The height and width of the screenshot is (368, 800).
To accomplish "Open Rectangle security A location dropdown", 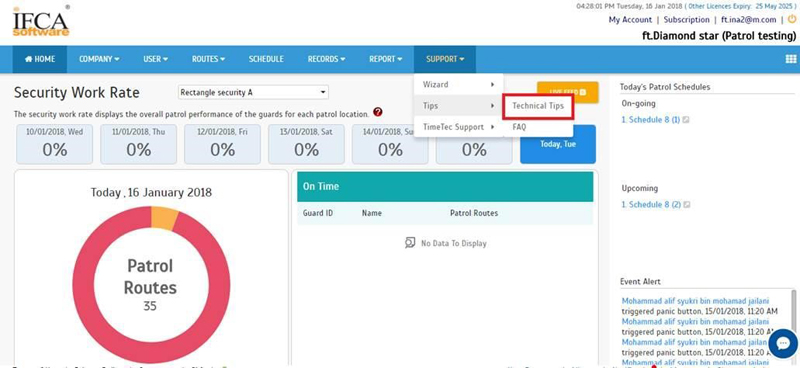I will (253, 92).
